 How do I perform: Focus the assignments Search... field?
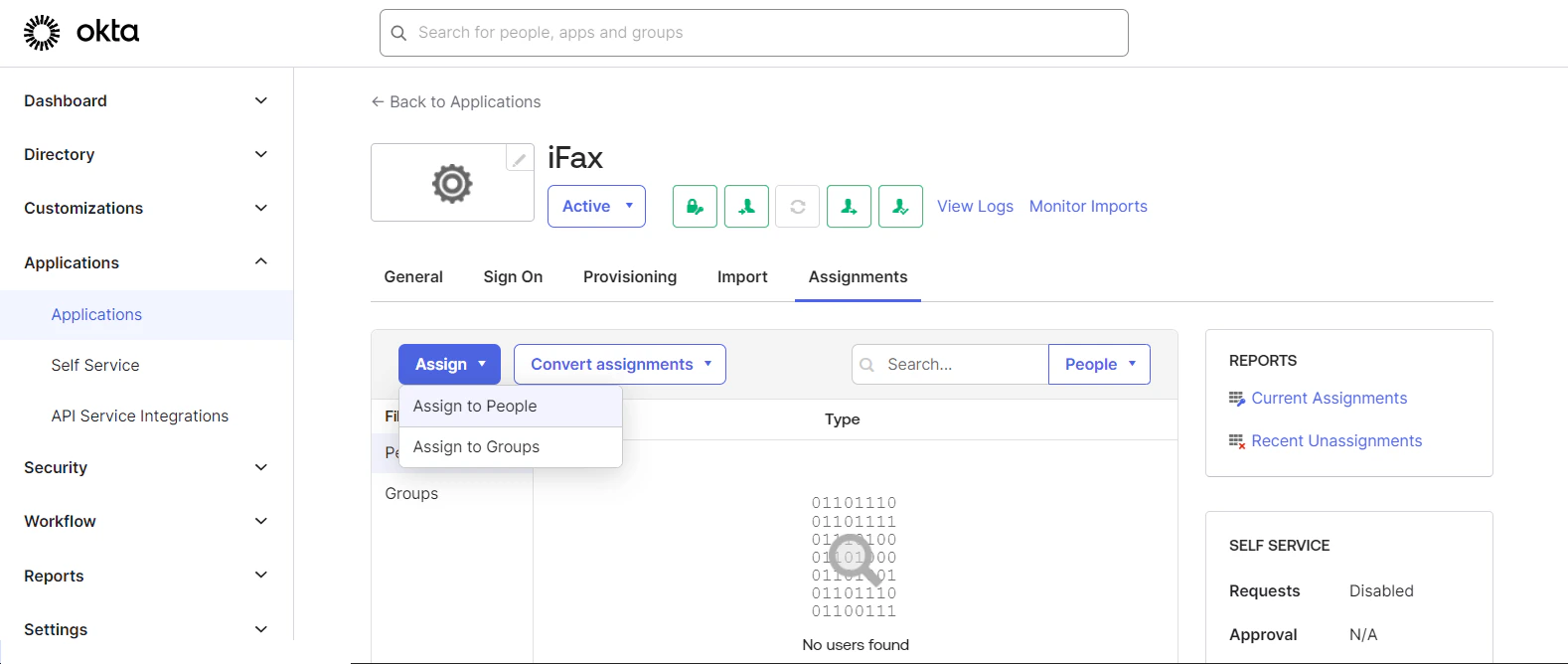coord(950,364)
